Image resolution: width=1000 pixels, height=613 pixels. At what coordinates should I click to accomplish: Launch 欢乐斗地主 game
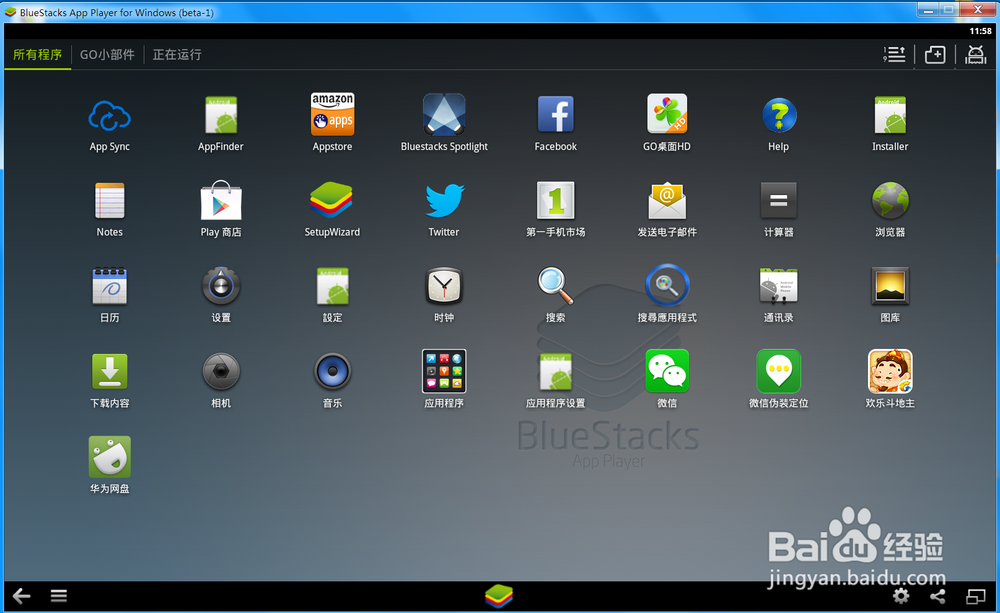click(x=890, y=372)
